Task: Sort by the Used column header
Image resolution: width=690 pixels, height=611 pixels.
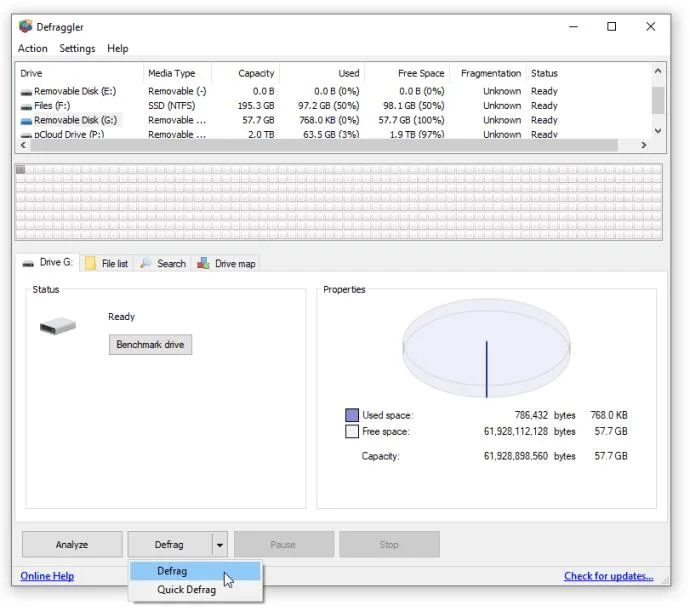Action: [x=323, y=73]
